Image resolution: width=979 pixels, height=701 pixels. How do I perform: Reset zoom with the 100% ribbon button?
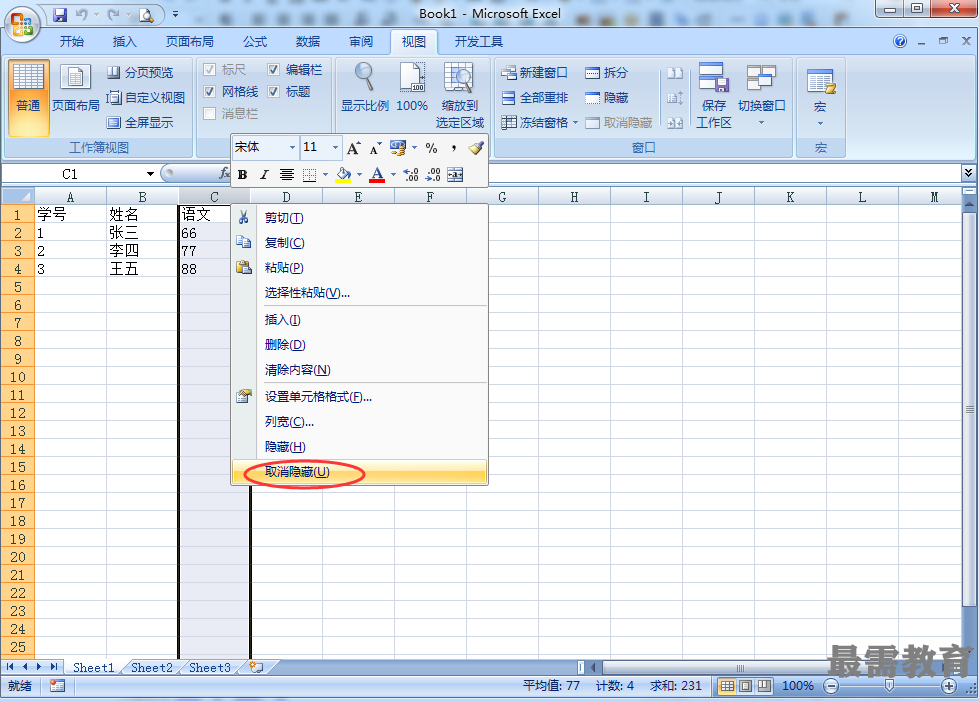point(412,87)
